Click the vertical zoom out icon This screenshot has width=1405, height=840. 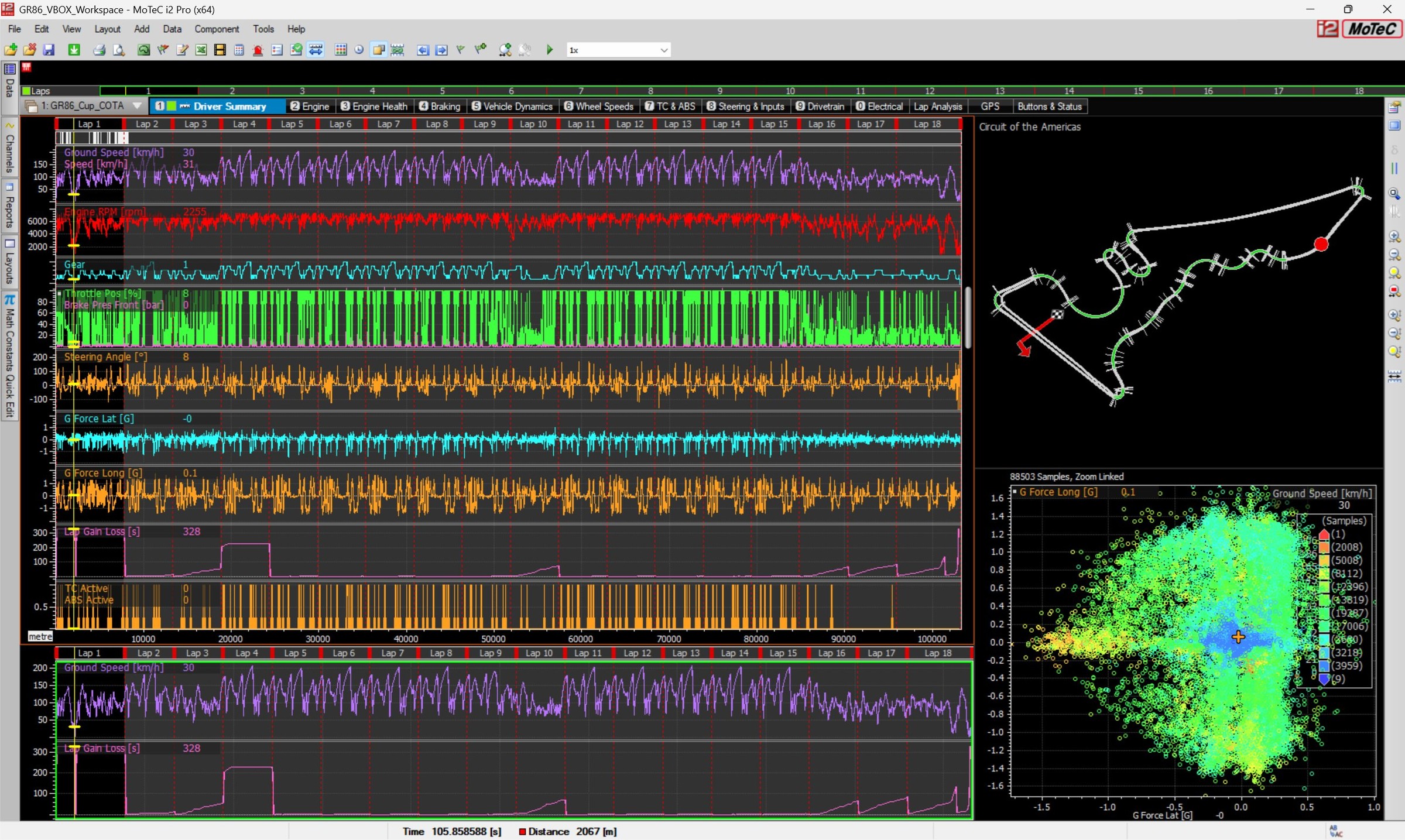coord(1394,333)
